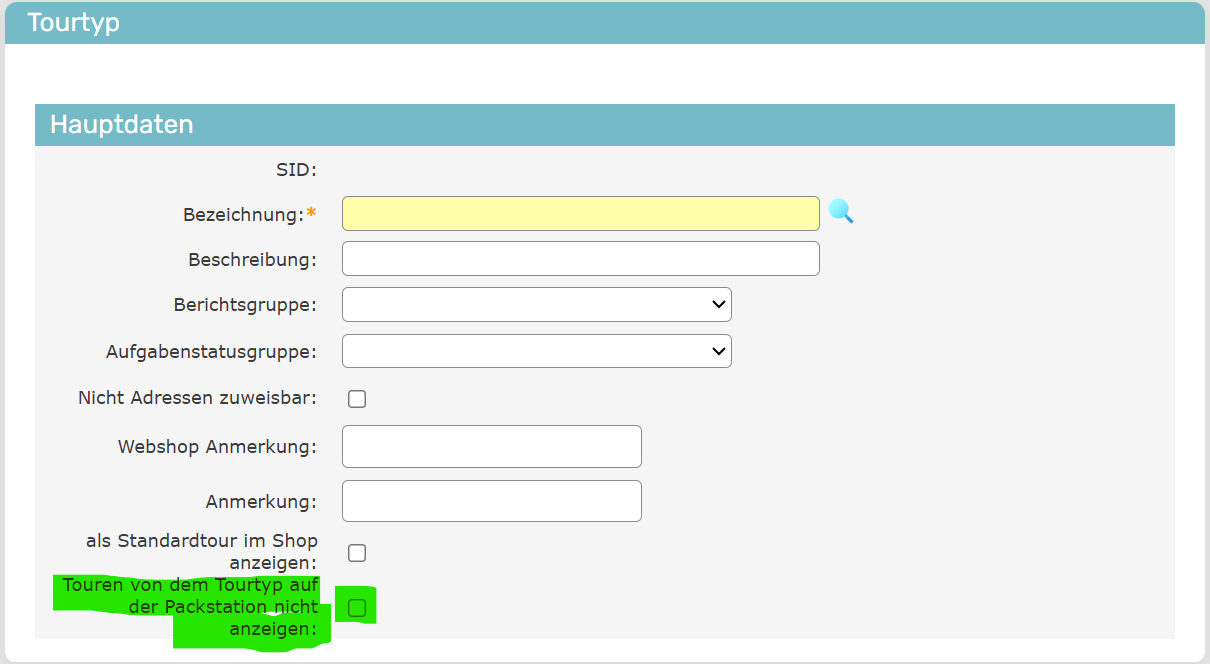Viewport: 1210px width, 664px height.
Task: Click the SID label
Action: click(x=296, y=170)
